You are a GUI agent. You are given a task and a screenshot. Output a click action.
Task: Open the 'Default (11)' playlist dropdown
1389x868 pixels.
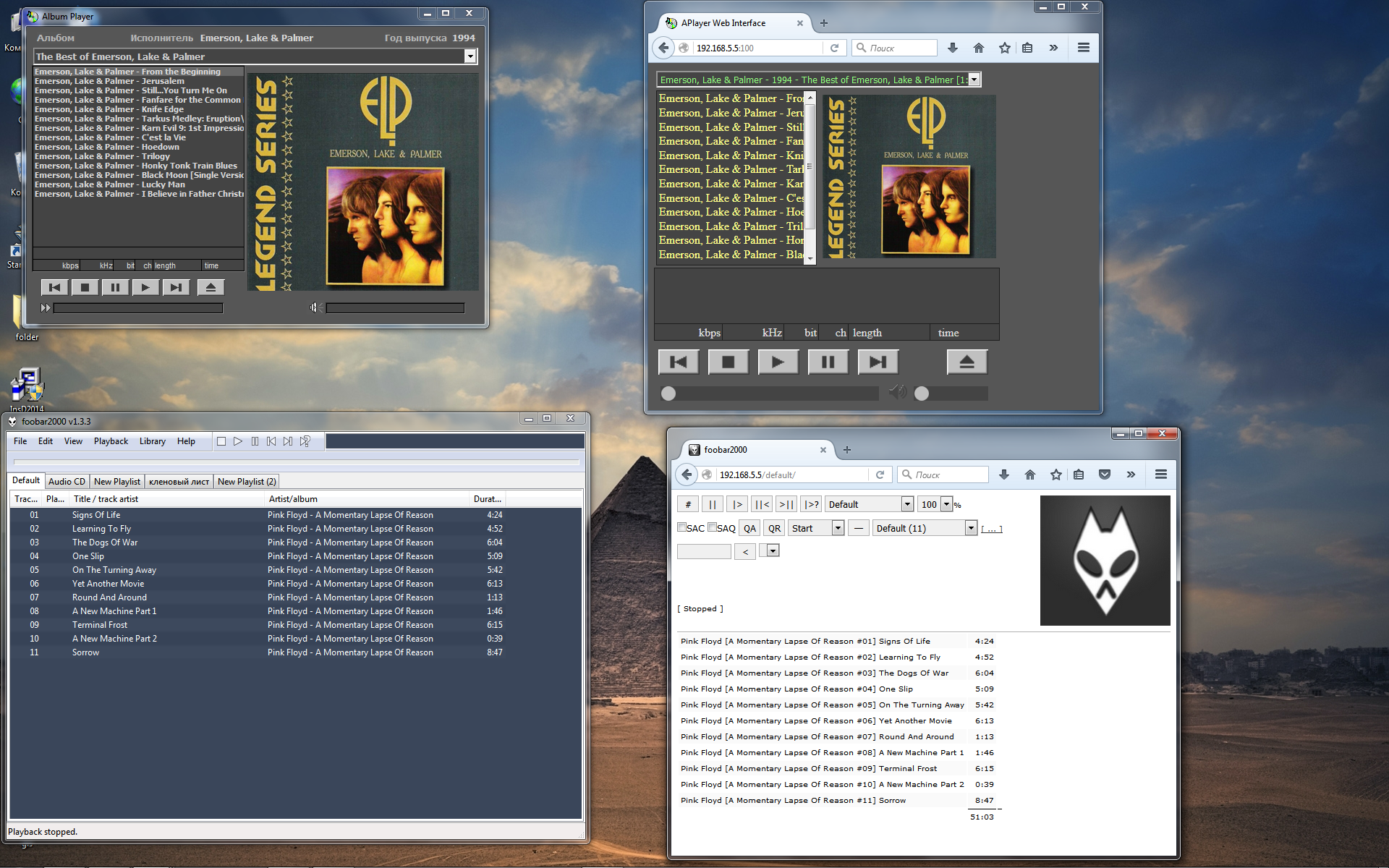click(971, 528)
